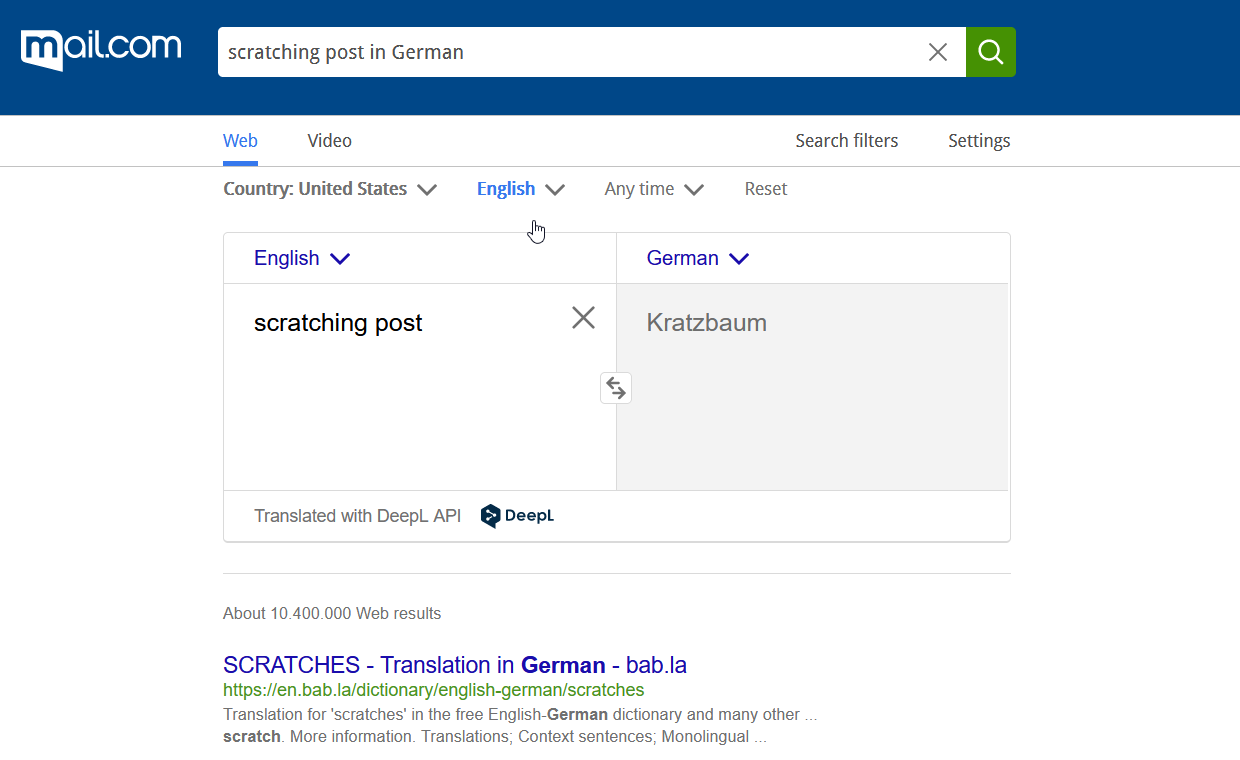Screen dimensions: 1240x760
Task: Clear the search query with the X icon
Action: pos(938,52)
